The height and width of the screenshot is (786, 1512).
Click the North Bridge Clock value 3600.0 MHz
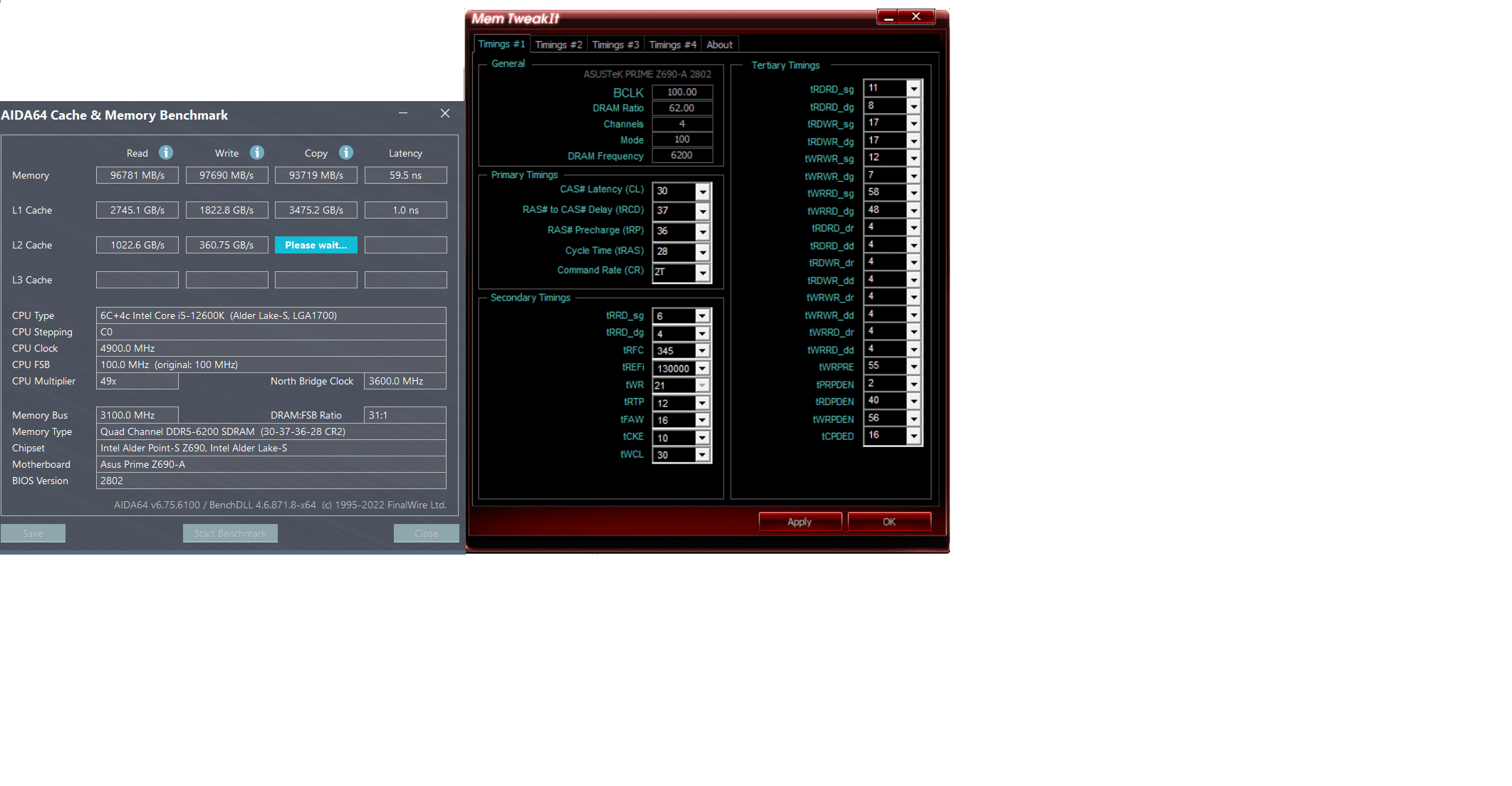pos(405,381)
